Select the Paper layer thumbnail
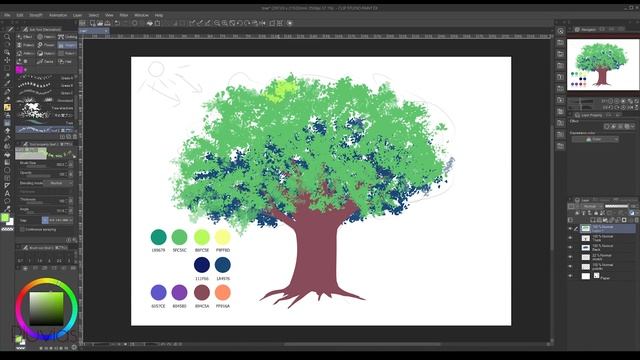The width and height of the screenshot is (640, 360). [586, 276]
